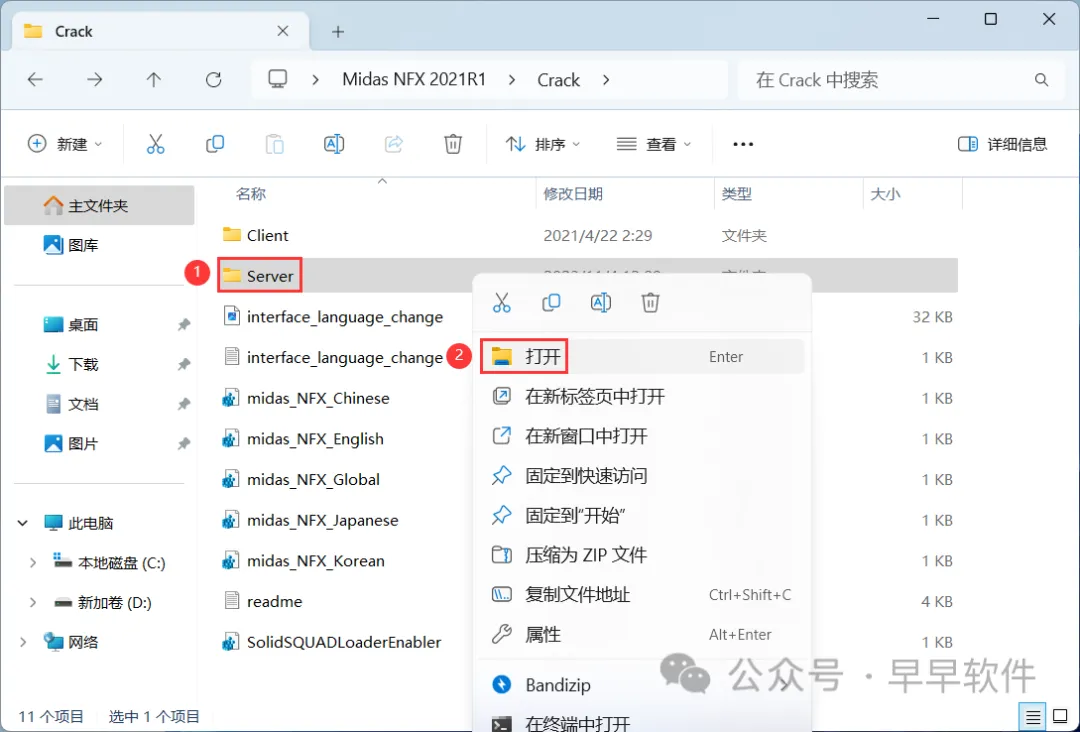Click the Share icon in toolbar

[393, 144]
